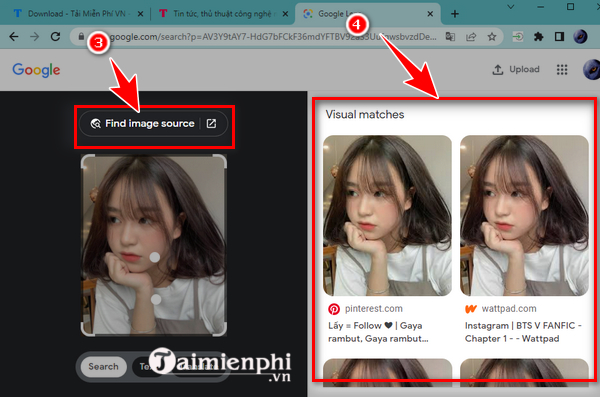Viewport: 600px width, 397px height.
Task: Maximize the browser window
Action: (571, 7)
